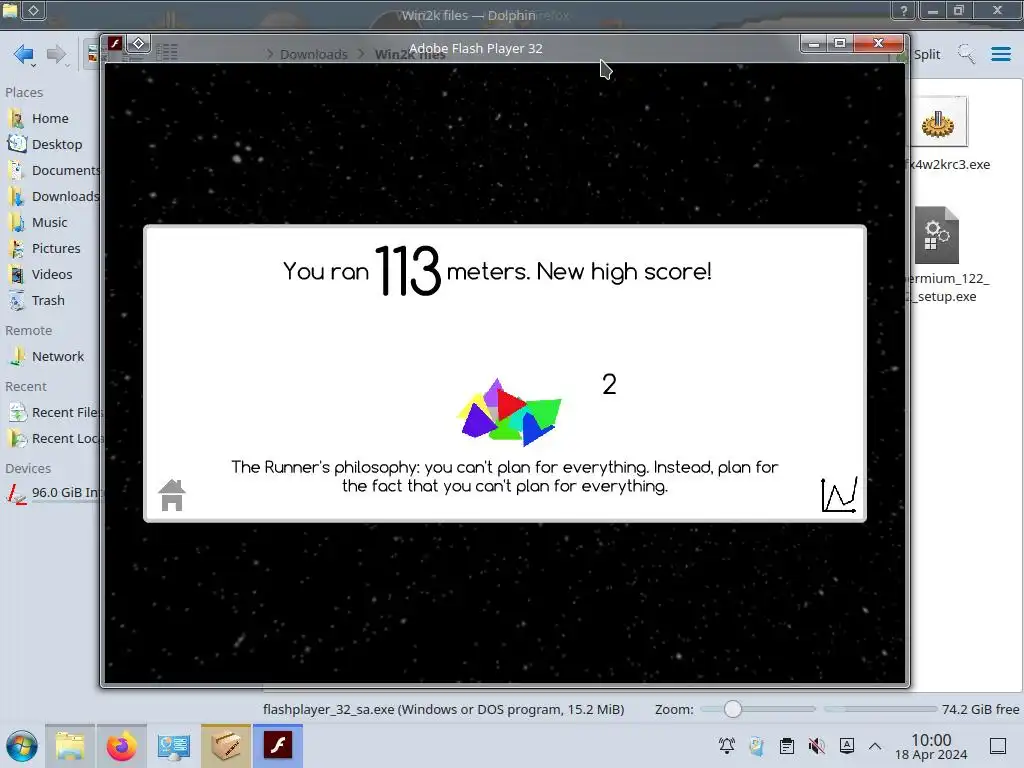1024x768 pixels.
Task: Open Dolphin's hamburger menu
Action: tap(1000, 54)
